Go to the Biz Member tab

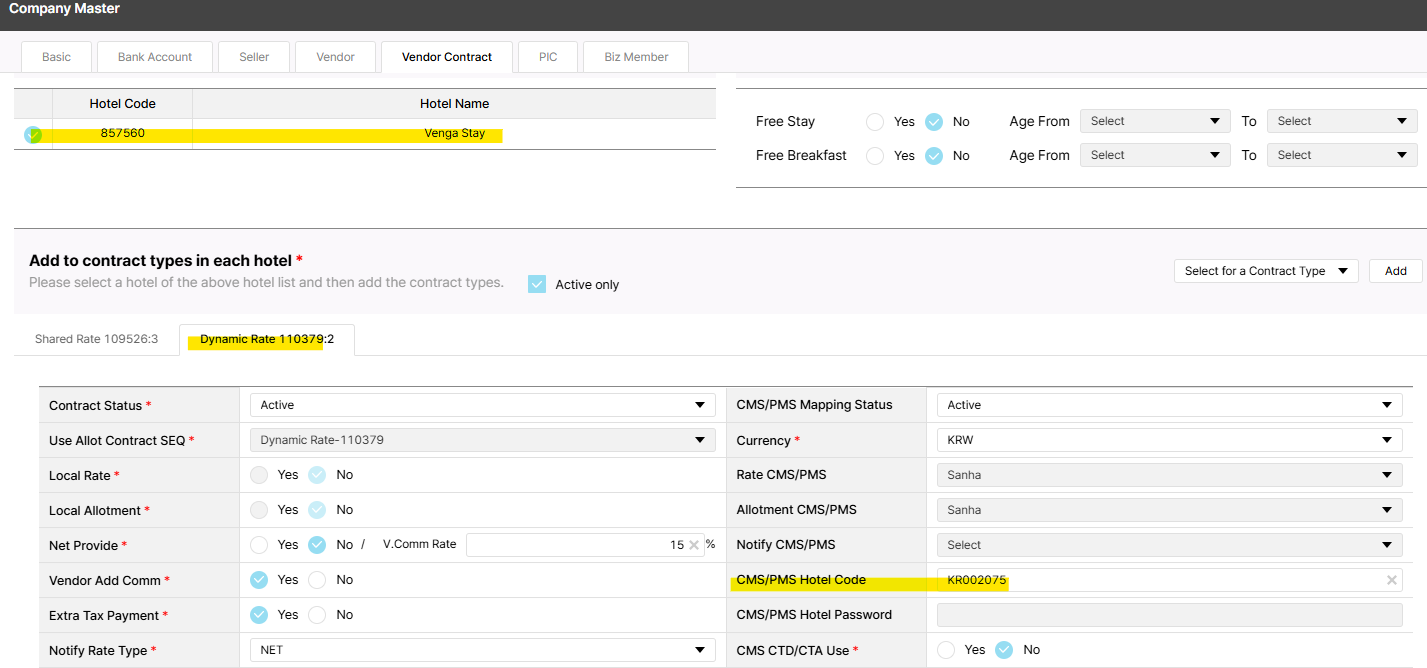pyautogui.click(x=636, y=57)
